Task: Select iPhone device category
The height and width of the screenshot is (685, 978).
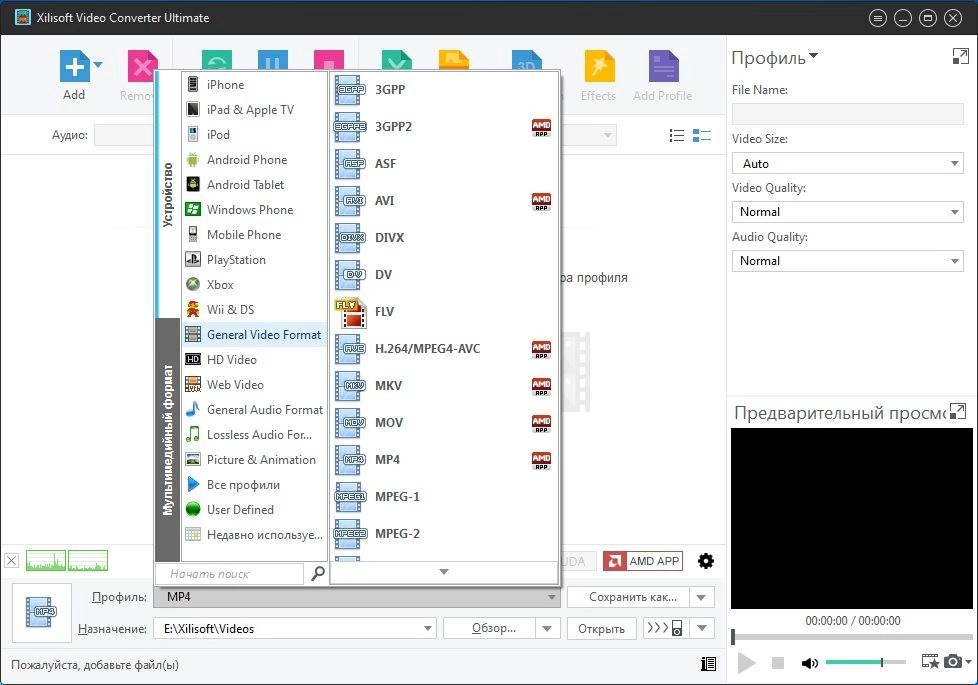Action: (x=254, y=84)
